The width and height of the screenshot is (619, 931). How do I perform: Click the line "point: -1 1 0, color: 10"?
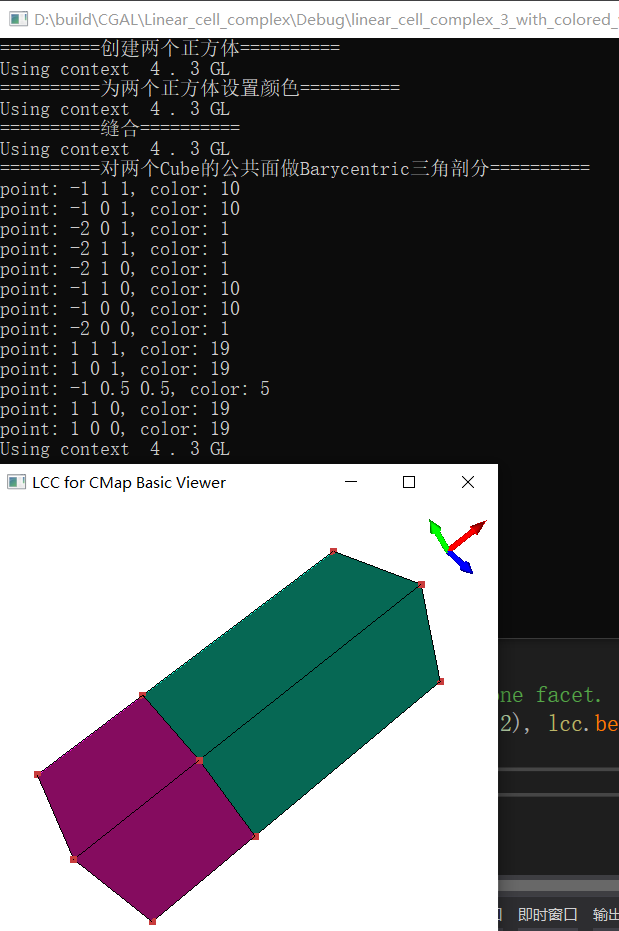(120, 289)
